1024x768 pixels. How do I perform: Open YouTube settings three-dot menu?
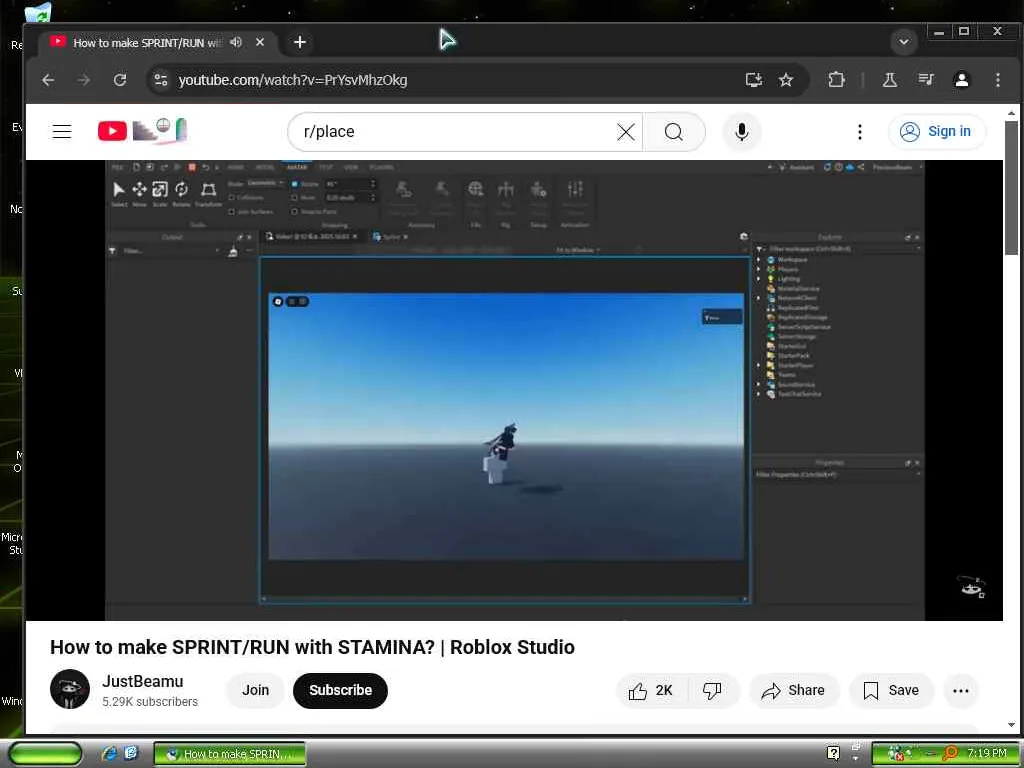[x=859, y=132]
